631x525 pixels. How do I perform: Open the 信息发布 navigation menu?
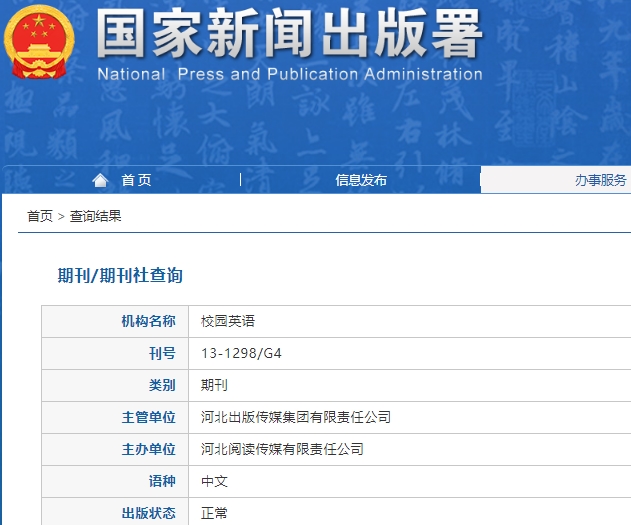pyautogui.click(x=361, y=180)
